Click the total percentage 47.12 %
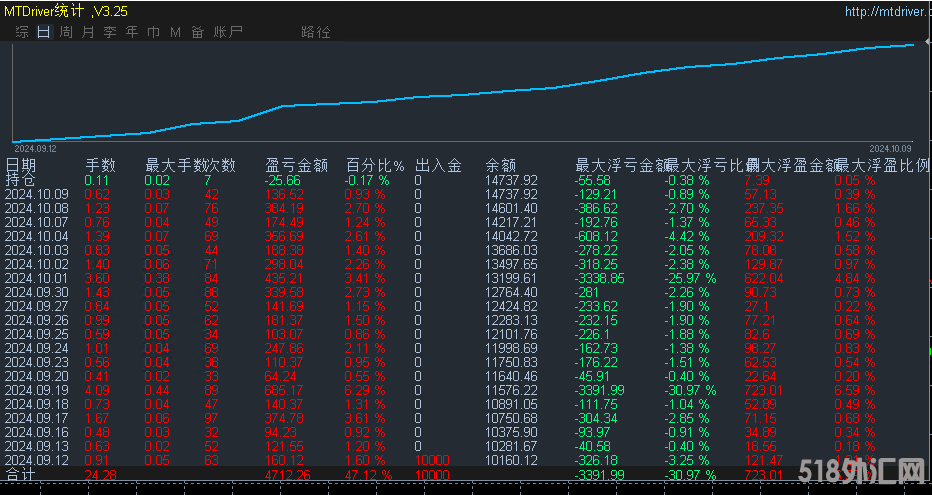This screenshot has height=495, width=932. [x=368, y=475]
